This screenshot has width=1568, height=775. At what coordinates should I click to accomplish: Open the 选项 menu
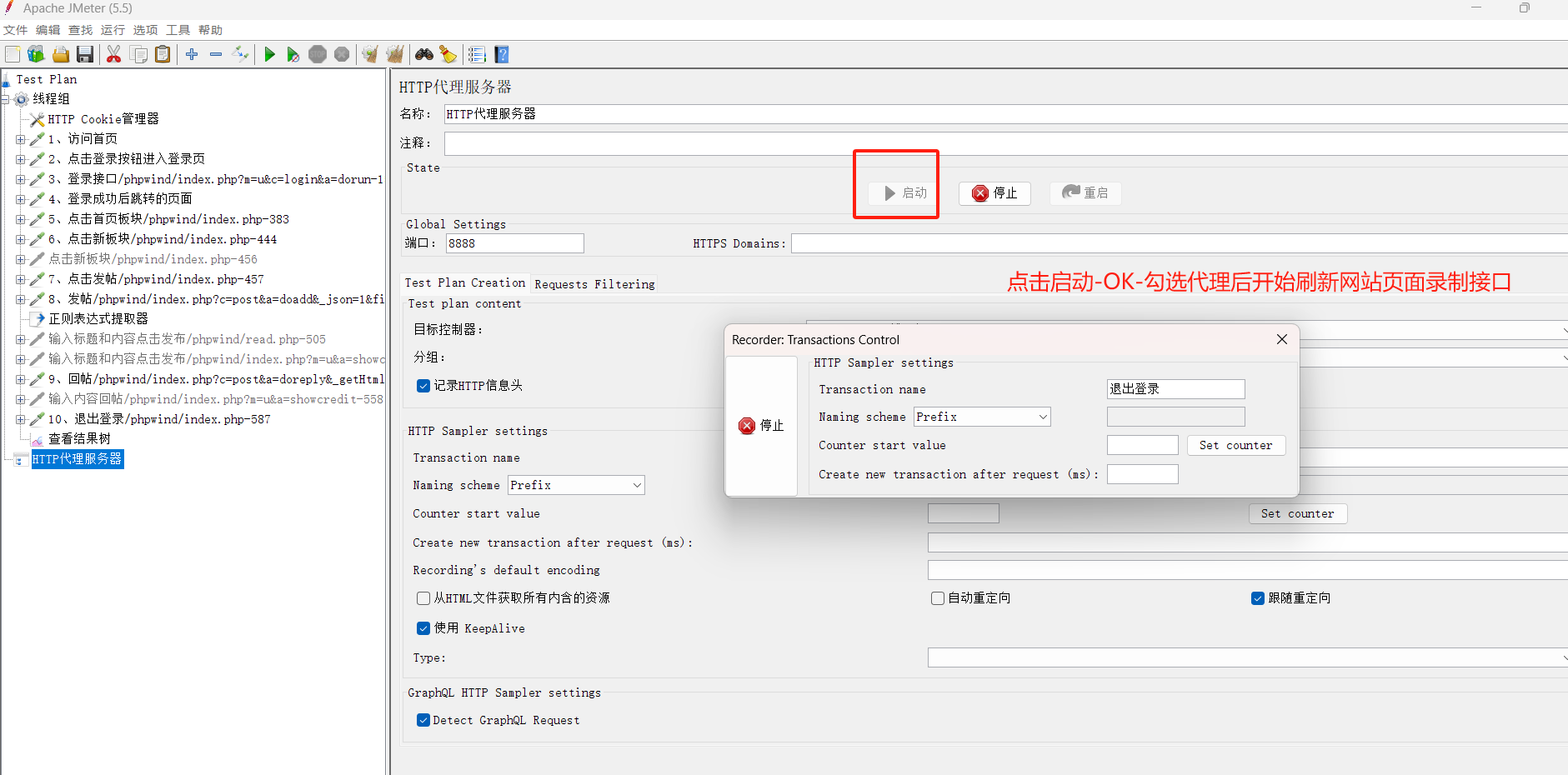point(146,30)
